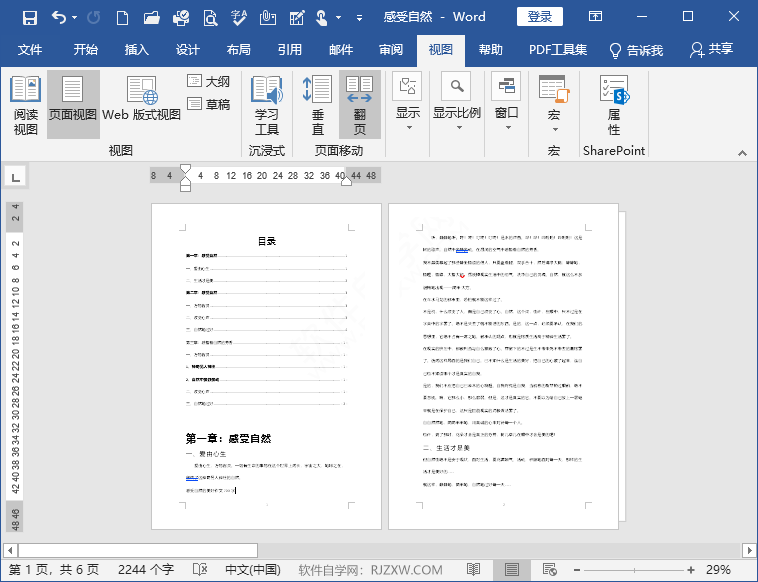
Task: Click the spelling proofing icon in status bar
Action: tap(200, 569)
